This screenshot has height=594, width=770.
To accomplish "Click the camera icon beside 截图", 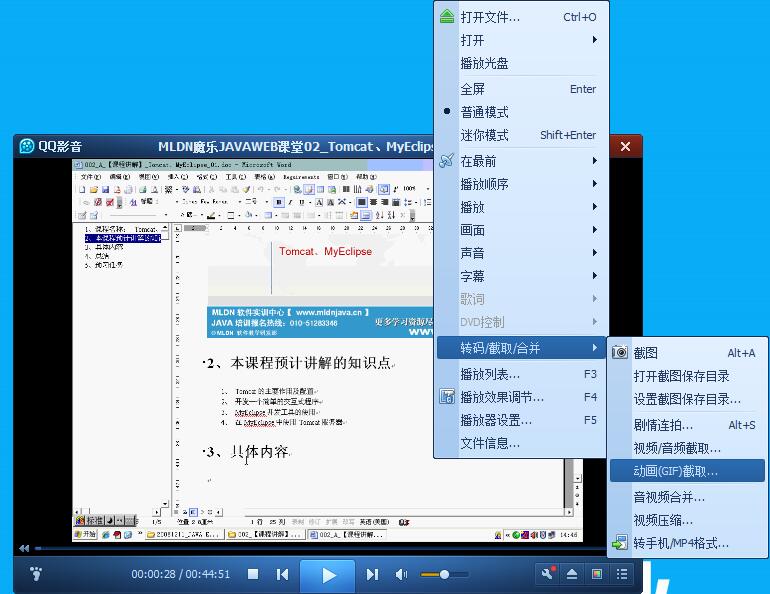I will tap(620, 352).
